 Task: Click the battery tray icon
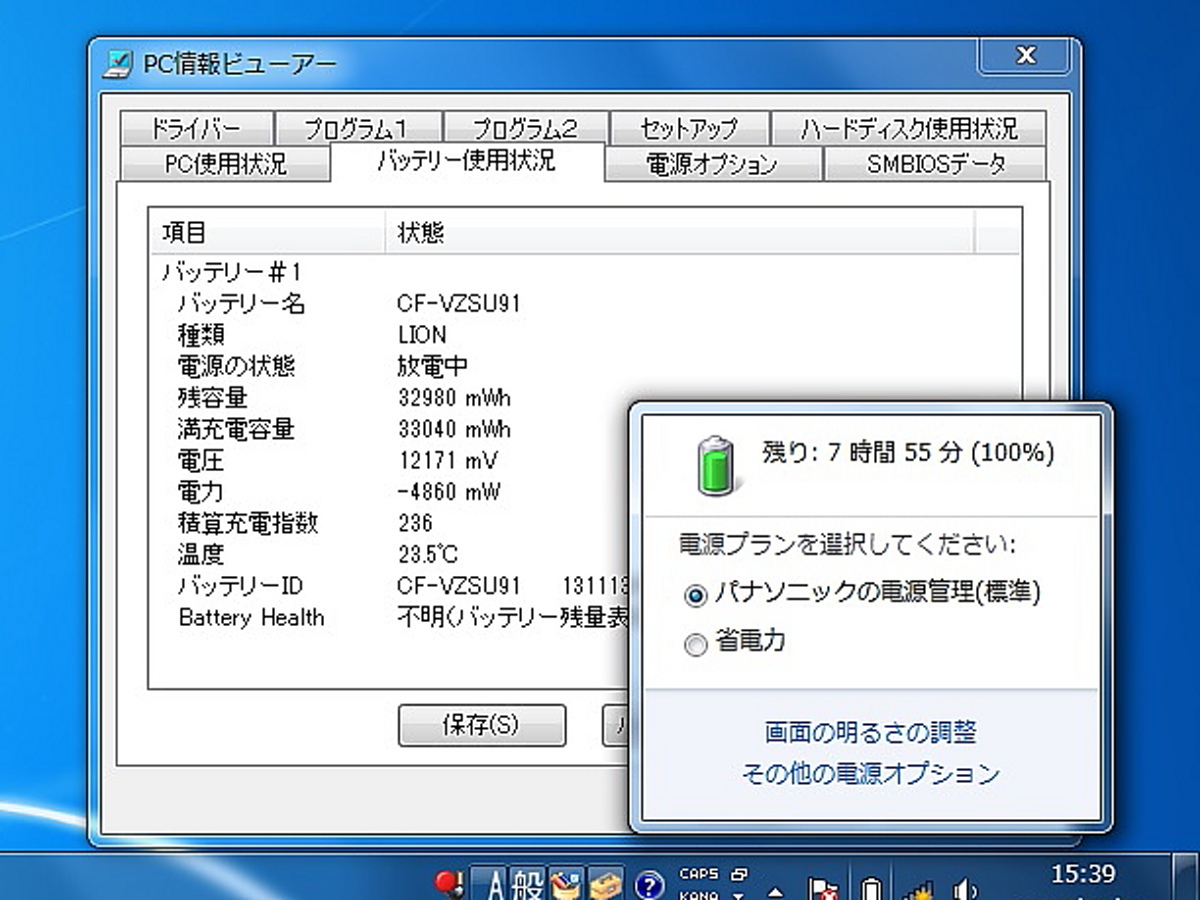pyautogui.click(x=871, y=888)
